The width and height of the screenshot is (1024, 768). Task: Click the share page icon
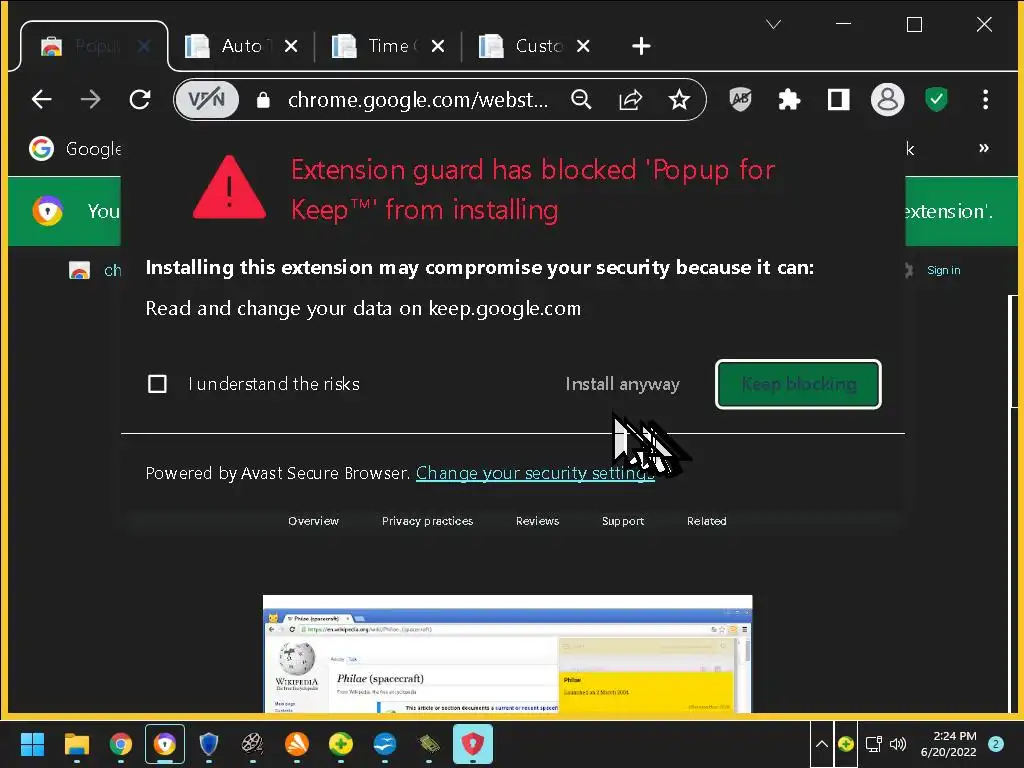(630, 99)
